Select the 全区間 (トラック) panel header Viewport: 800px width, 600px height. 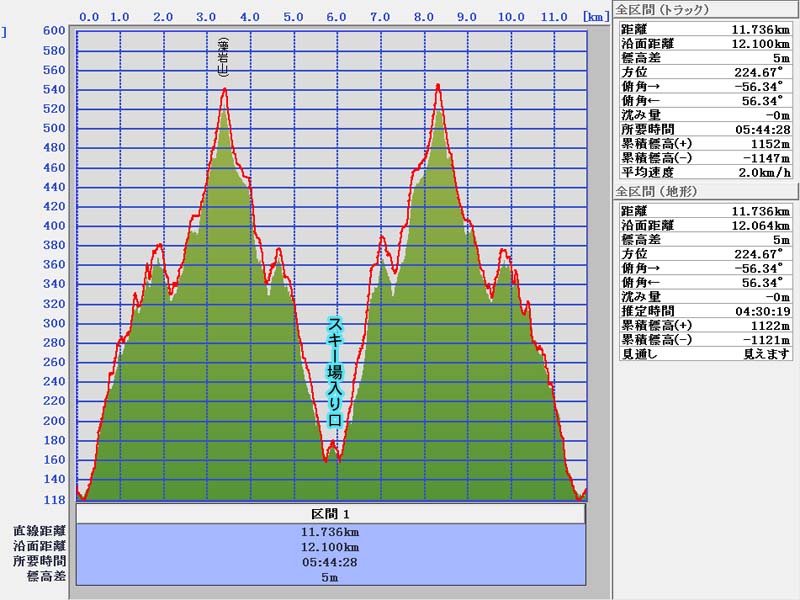(x=663, y=10)
